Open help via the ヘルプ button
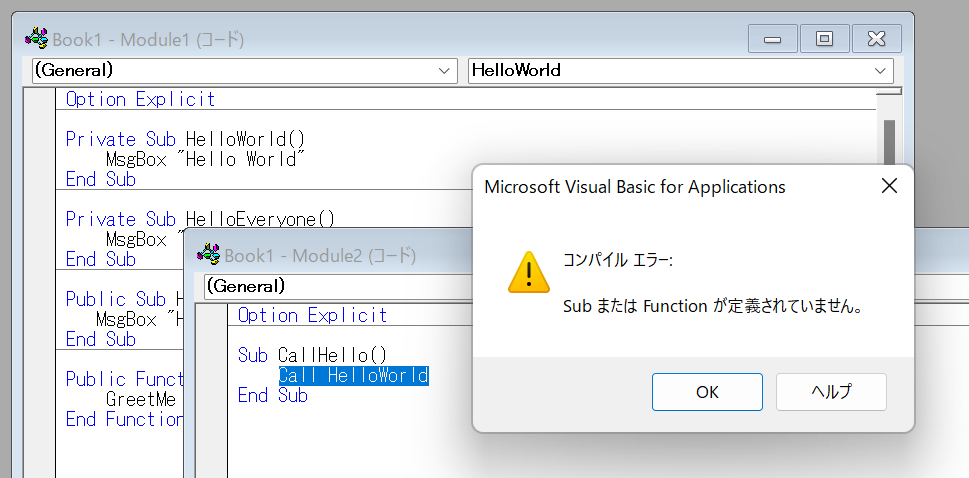 coord(831,392)
